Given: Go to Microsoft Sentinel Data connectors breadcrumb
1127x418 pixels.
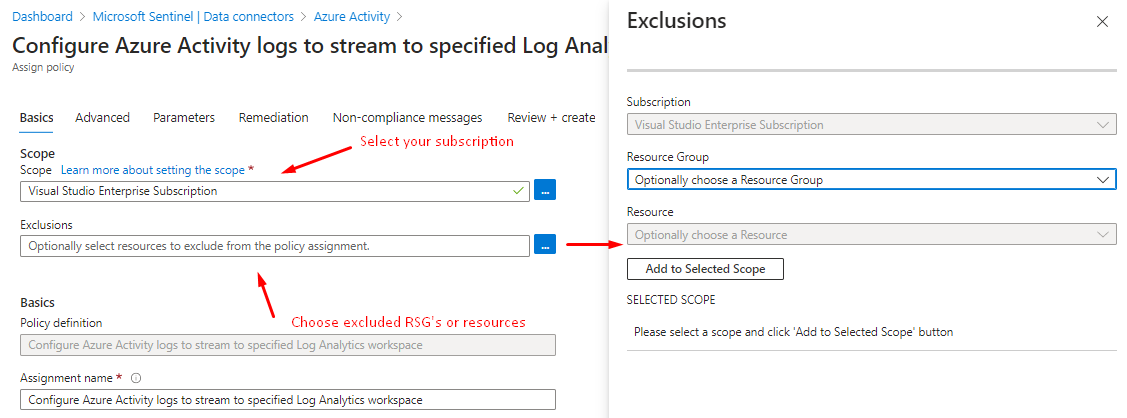Looking at the screenshot, I should coord(192,17).
